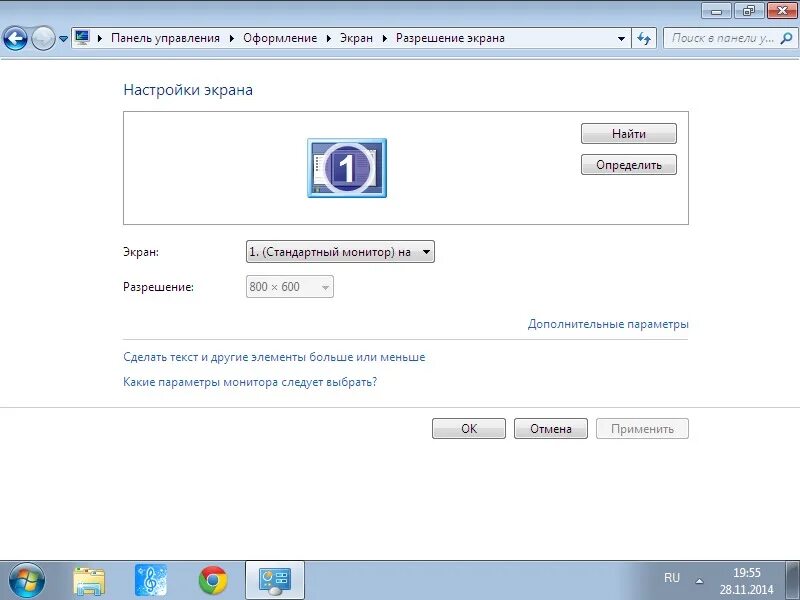Open 'Дополнительные параметры' link
The height and width of the screenshot is (600, 800).
[608, 324]
